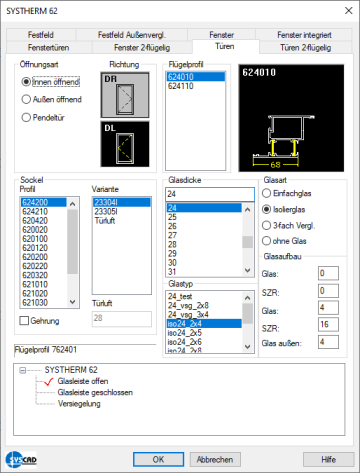This screenshot has height=473, width=360.
Task: Click the Glastyp list down arrow
Action: [247, 347]
